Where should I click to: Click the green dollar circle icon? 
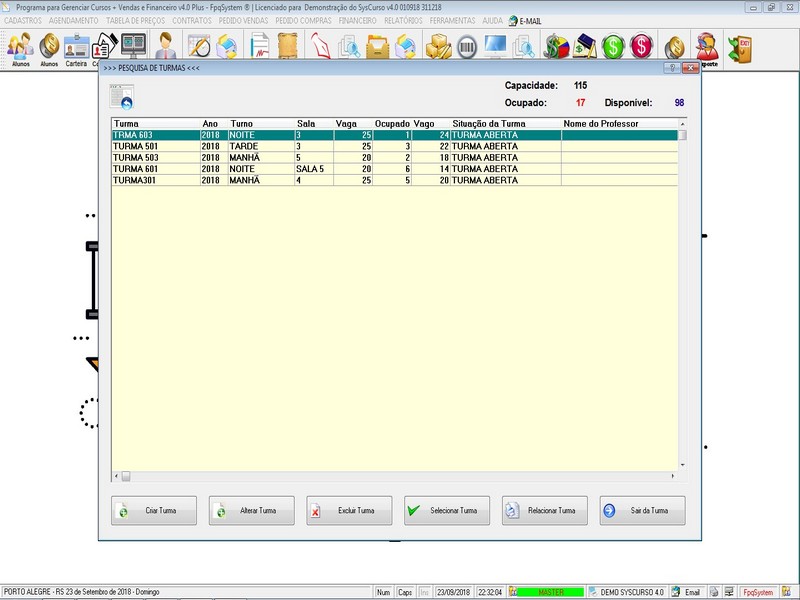coord(613,46)
